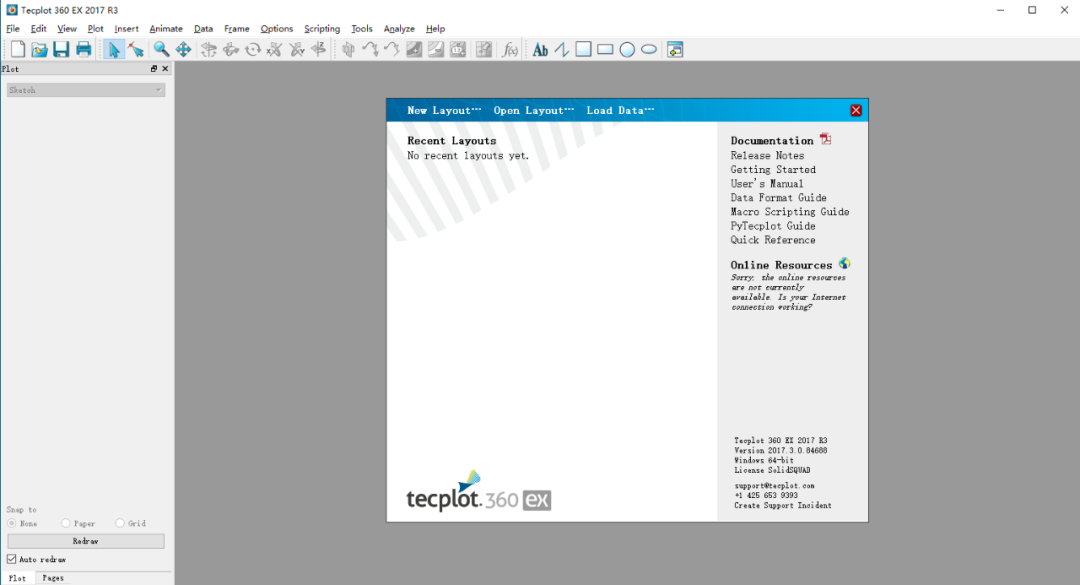The height and width of the screenshot is (585, 1080).
Task: Undock the Plot sidebar panel
Action: (x=154, y=69)
